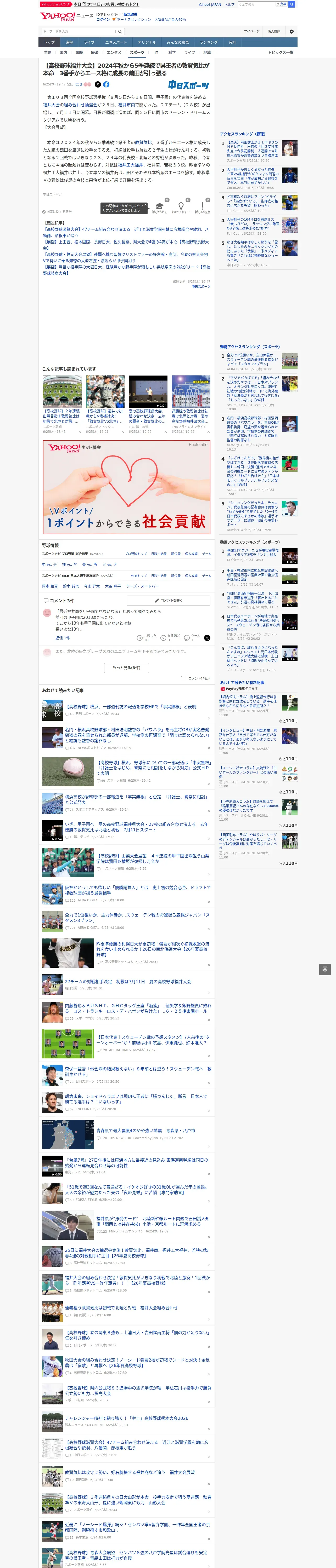Click the Yahoo! JAPAN ニュース logo
This screenshot has width=336, height=1568.
point(66,16)
